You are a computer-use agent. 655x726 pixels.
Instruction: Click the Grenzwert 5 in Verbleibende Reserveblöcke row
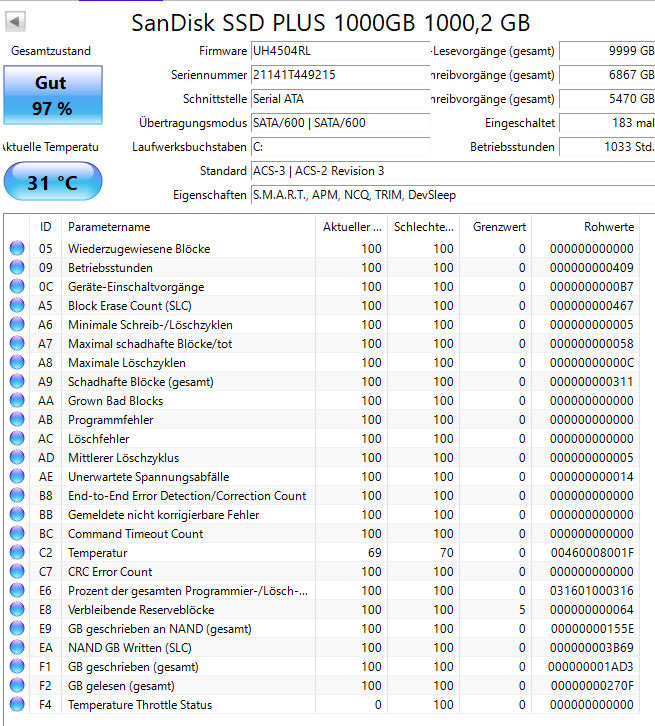pyautogui.click(x=522, y=609)
